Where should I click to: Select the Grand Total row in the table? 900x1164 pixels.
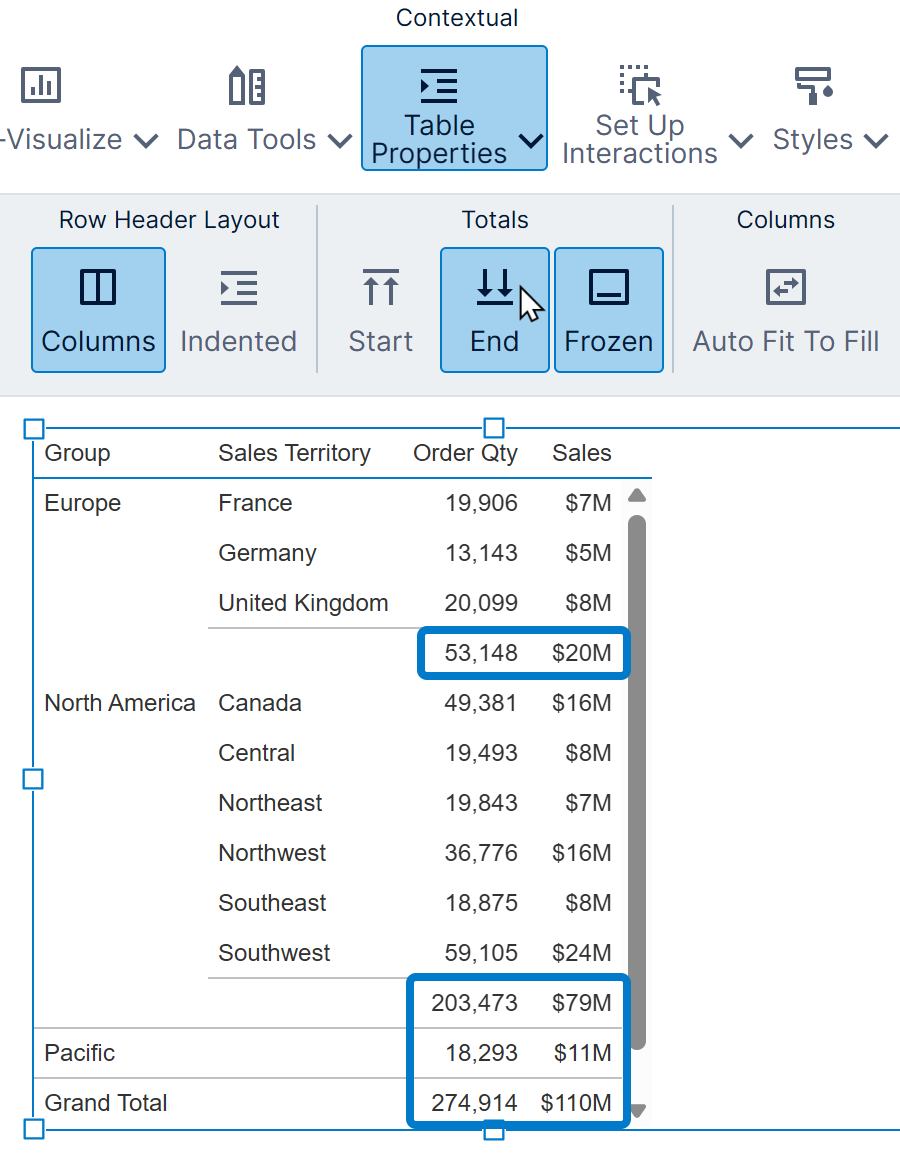[106, 1102]
